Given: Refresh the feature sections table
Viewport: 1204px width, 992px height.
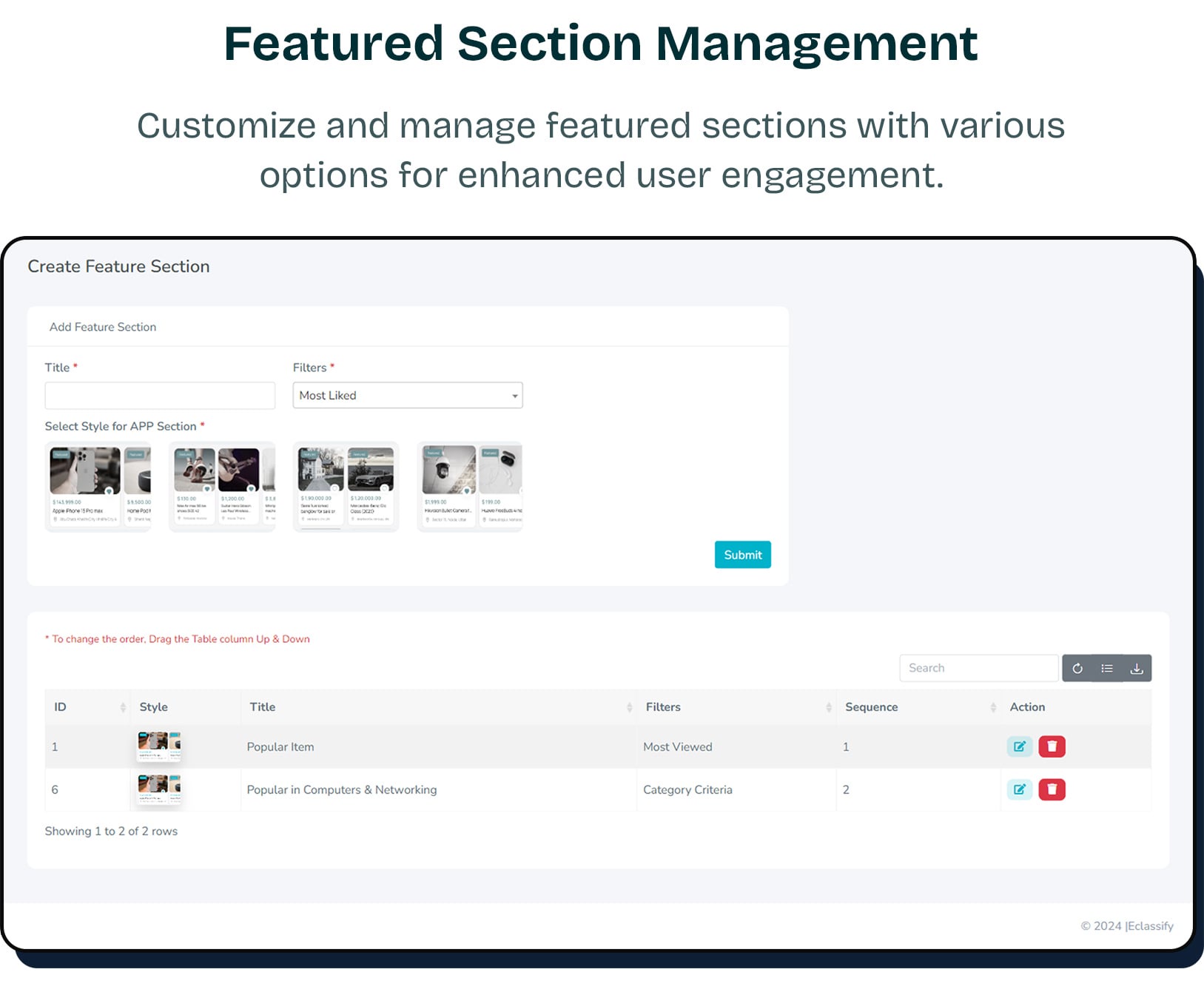Looking at the screenshot, I should [x=1077, y=668].
